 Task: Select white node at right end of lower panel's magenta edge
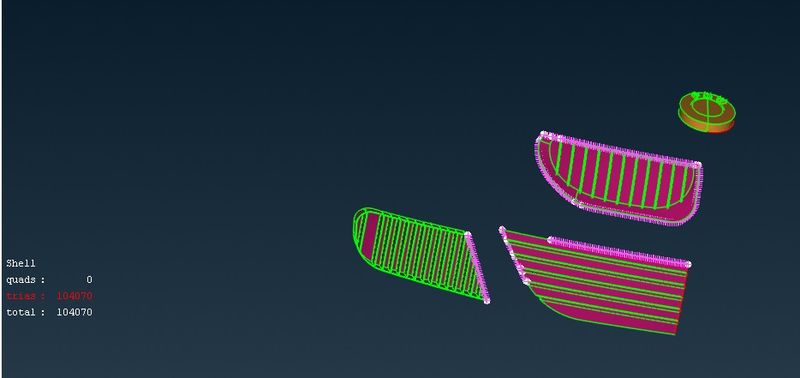(x=688, y=264)
